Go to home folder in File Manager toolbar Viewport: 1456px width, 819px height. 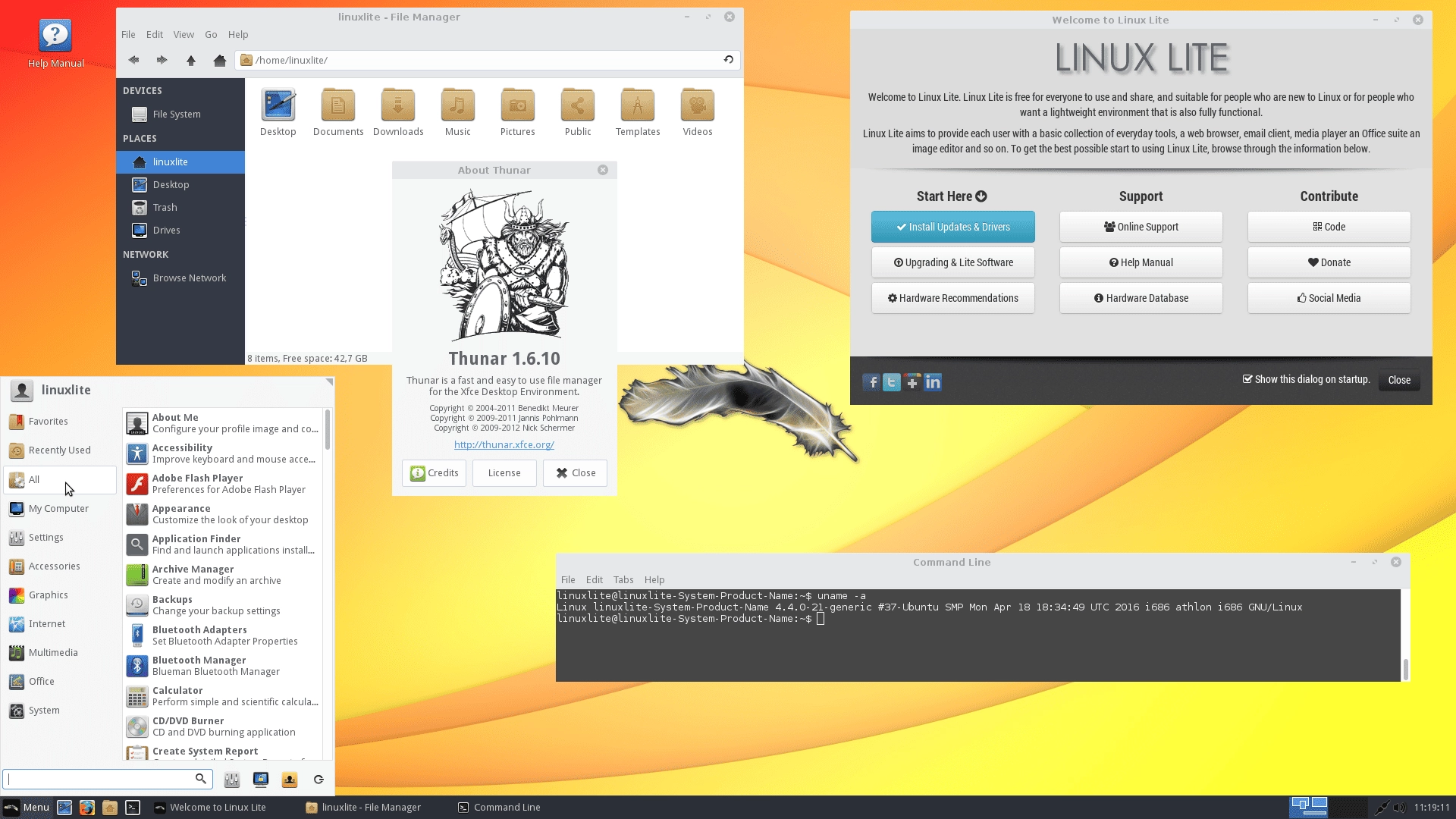click(219, 60)
